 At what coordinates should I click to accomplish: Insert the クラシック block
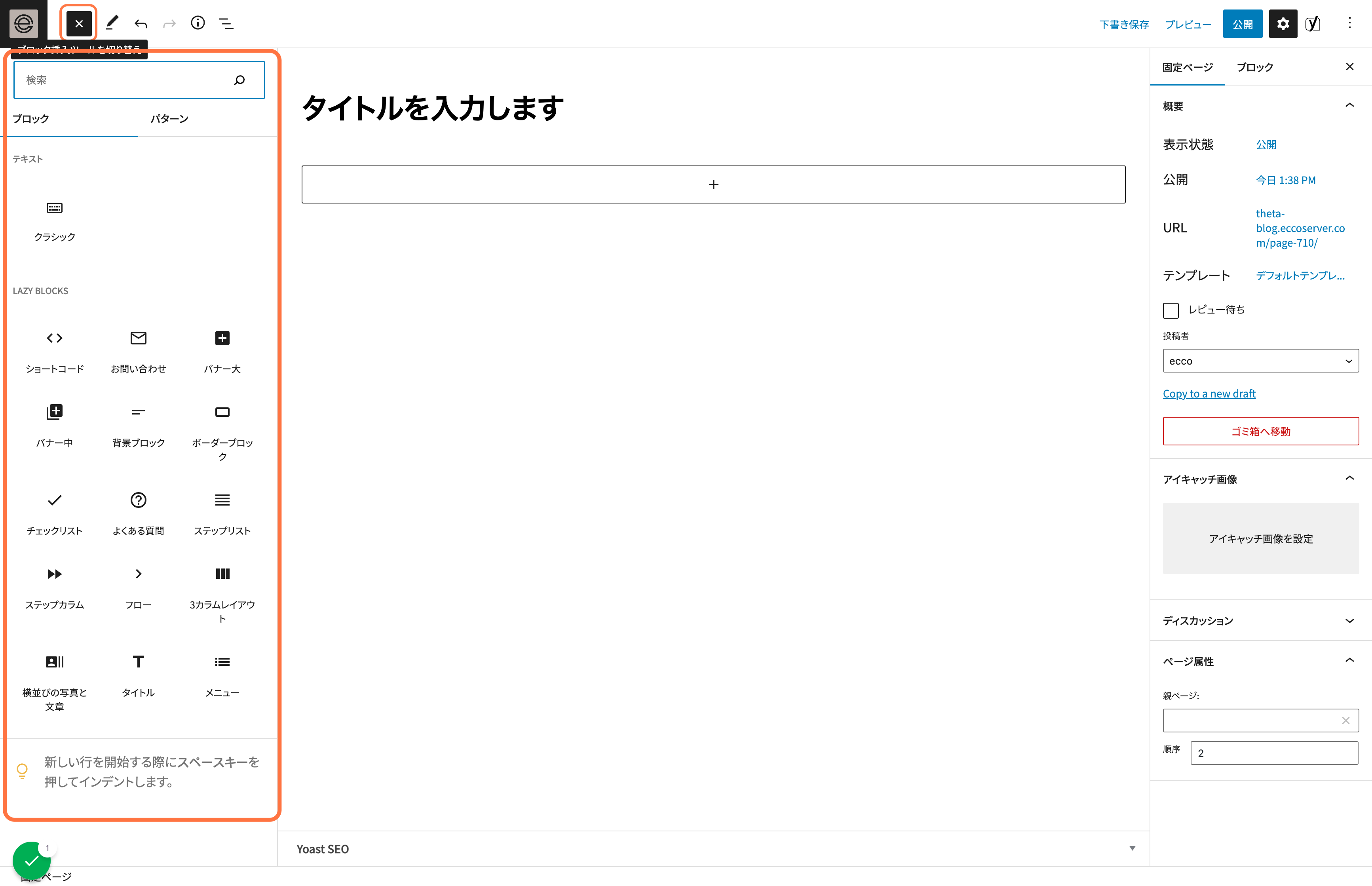(x=55, y=221)
